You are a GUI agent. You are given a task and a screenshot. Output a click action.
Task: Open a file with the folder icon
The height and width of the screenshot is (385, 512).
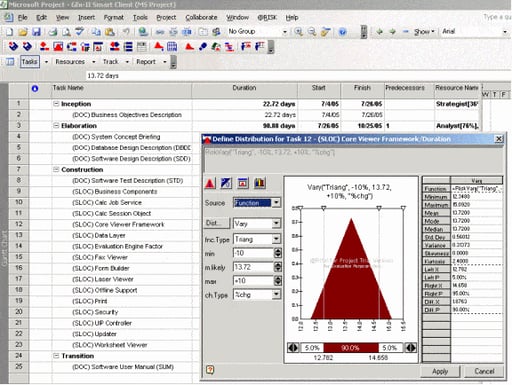(x=23, y=32)
